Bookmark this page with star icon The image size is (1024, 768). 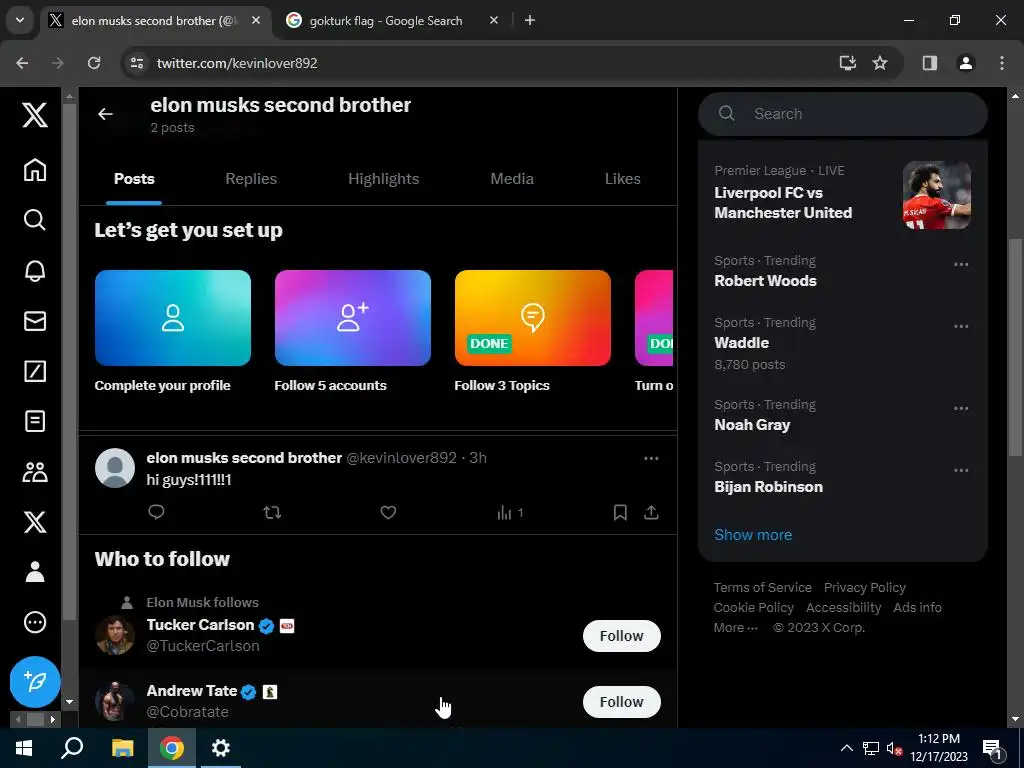click(x=880, y=63)
